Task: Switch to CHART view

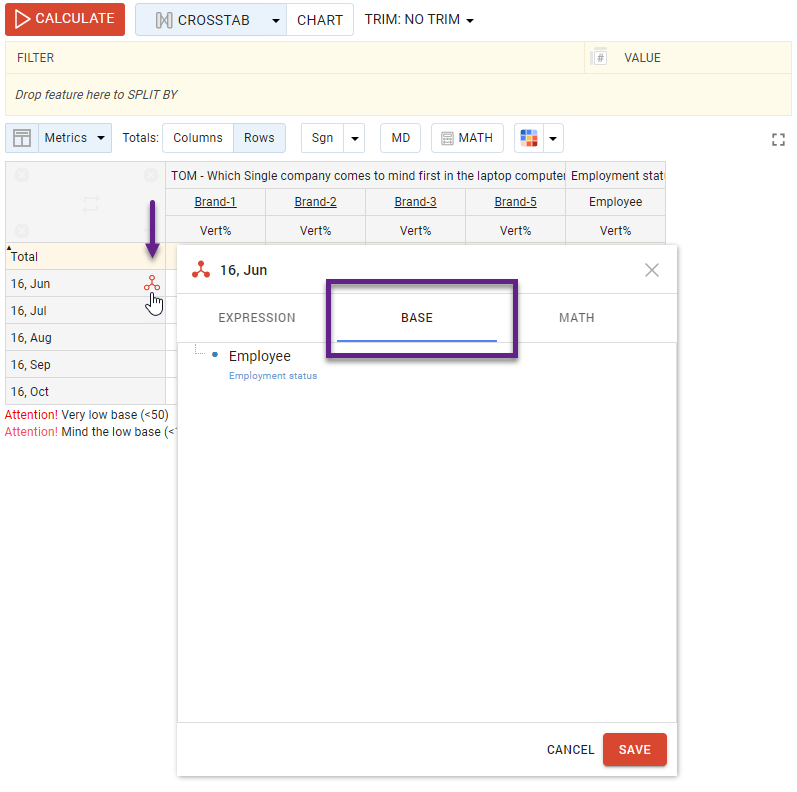Action: [320, 20]
